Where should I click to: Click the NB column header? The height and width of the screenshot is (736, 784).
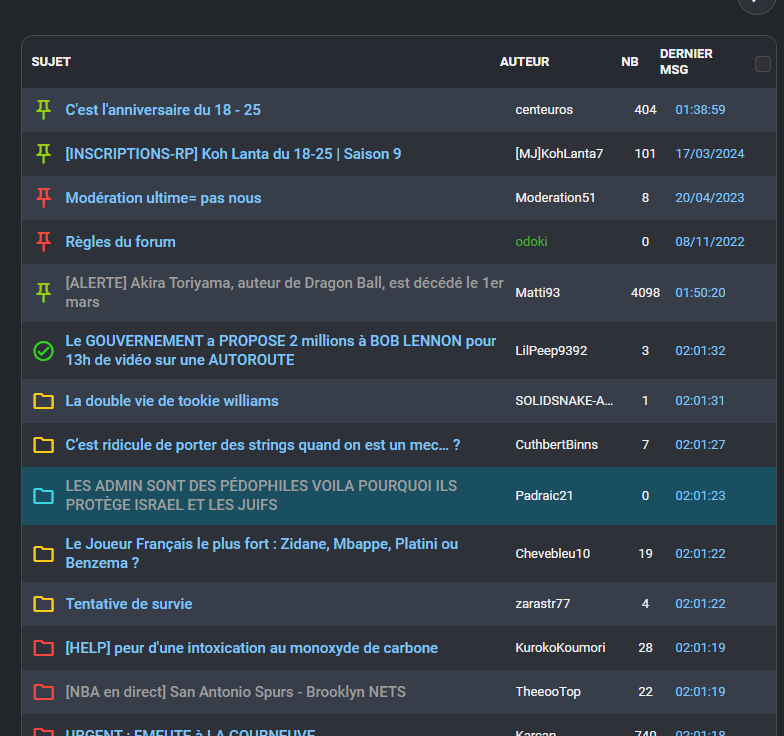630,62
